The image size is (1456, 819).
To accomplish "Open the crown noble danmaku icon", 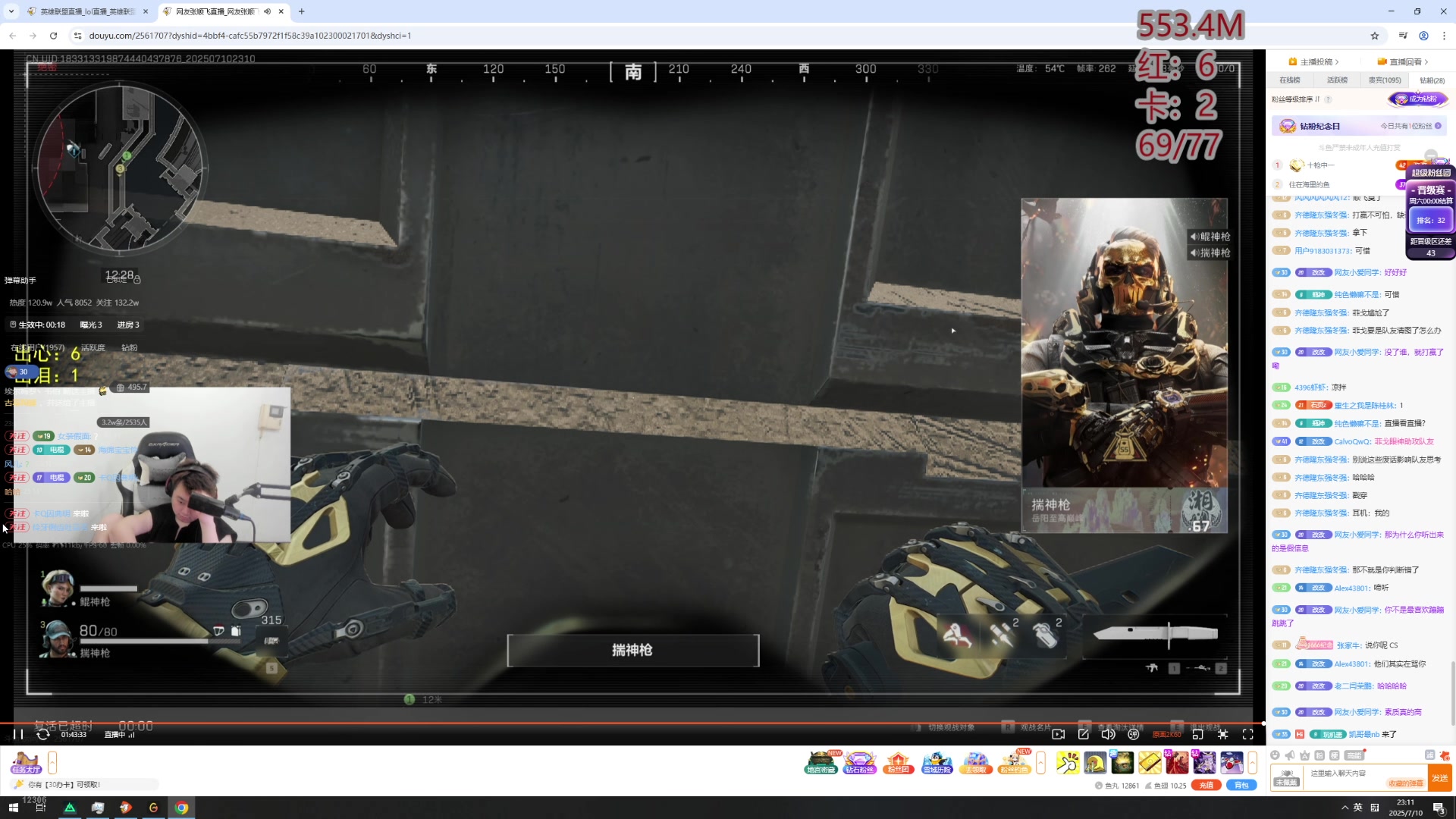I will click(x=1304, y=755).
